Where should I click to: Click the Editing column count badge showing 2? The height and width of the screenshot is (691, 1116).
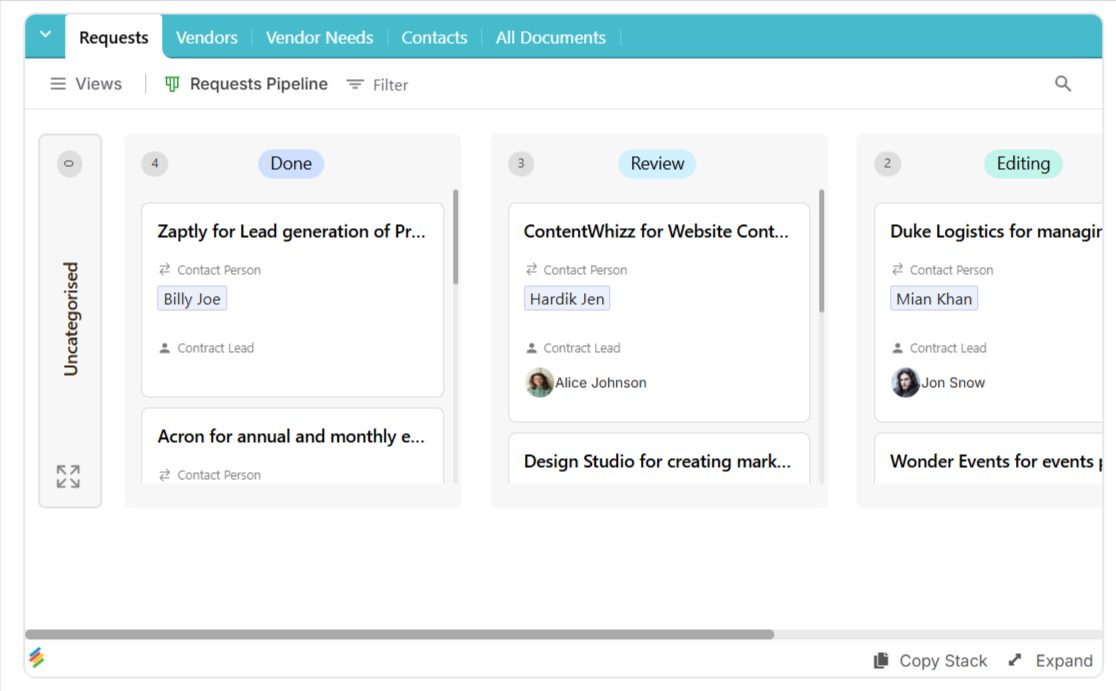[887, 164]
